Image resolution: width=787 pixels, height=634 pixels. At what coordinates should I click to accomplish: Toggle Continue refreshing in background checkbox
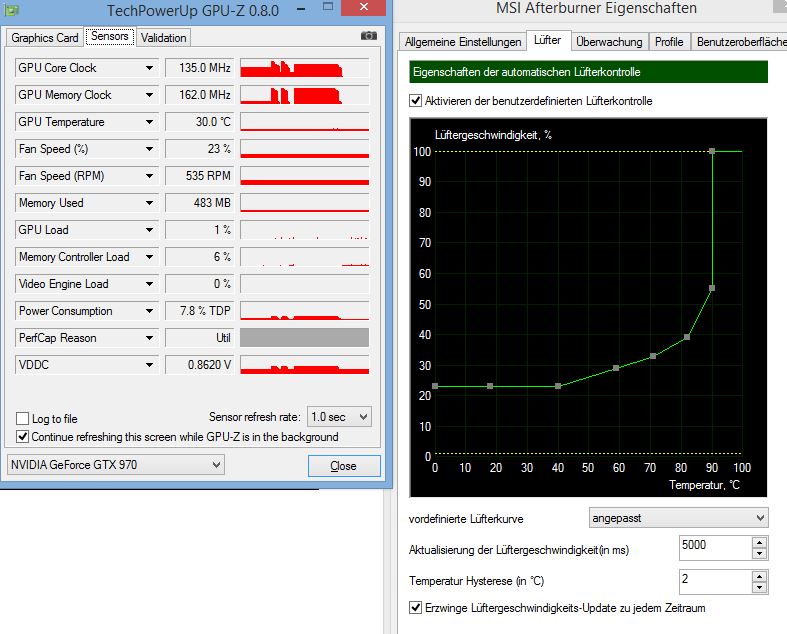click(x=23, y=436)
